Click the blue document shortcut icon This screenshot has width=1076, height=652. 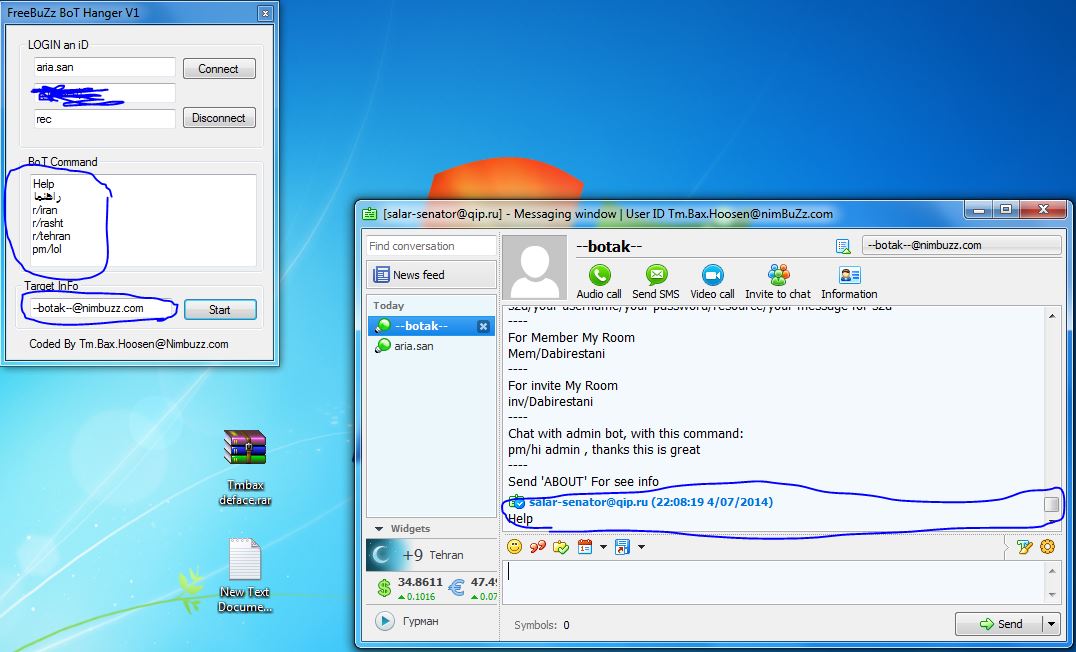point(622,547)
